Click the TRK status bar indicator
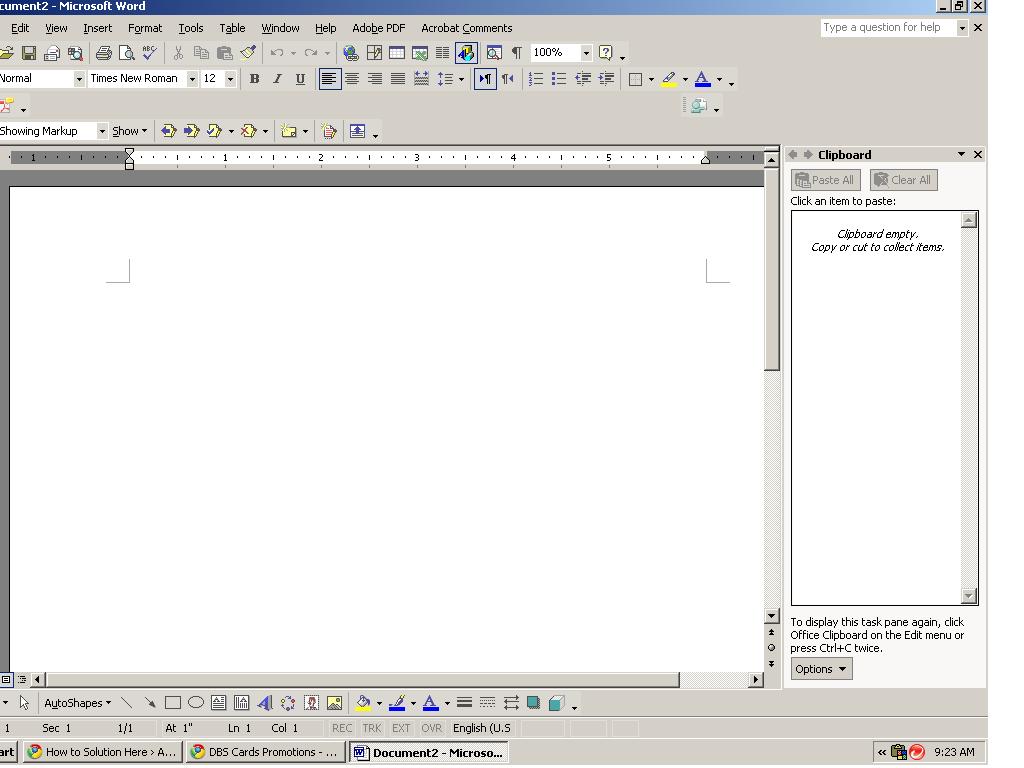1024x768 pixels. coord(372,728)
